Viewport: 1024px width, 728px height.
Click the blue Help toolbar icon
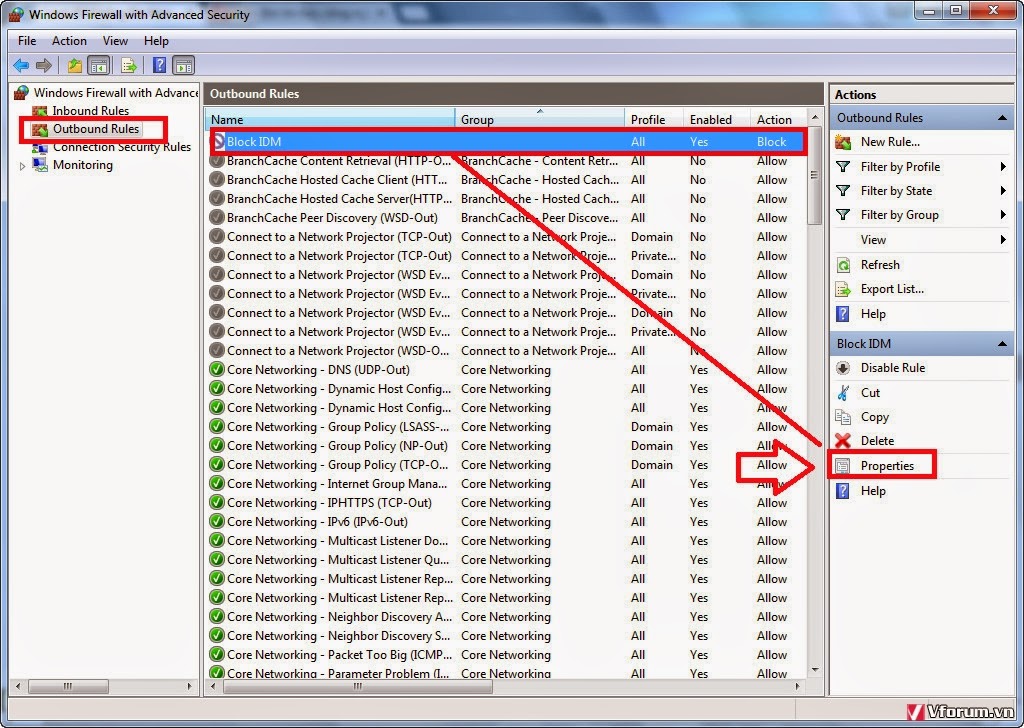pyautogui.click(x=159, y=65)
